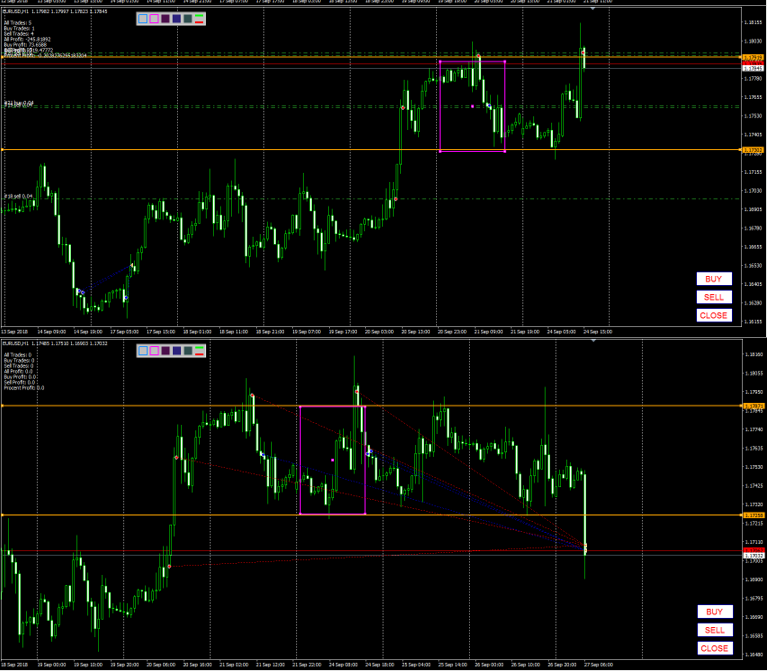This screenshot has height=671, width=767.
Task: Click SELL button in the top chart
Action: pyautogui.click(x=714, y=297)
